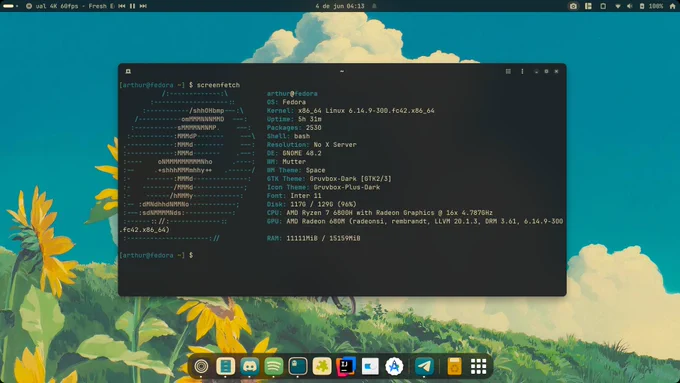Screen dimensions: 680x383
Task: Click the media title 'ual 4K 60fps - Fresh'
Action: (71, 6)
